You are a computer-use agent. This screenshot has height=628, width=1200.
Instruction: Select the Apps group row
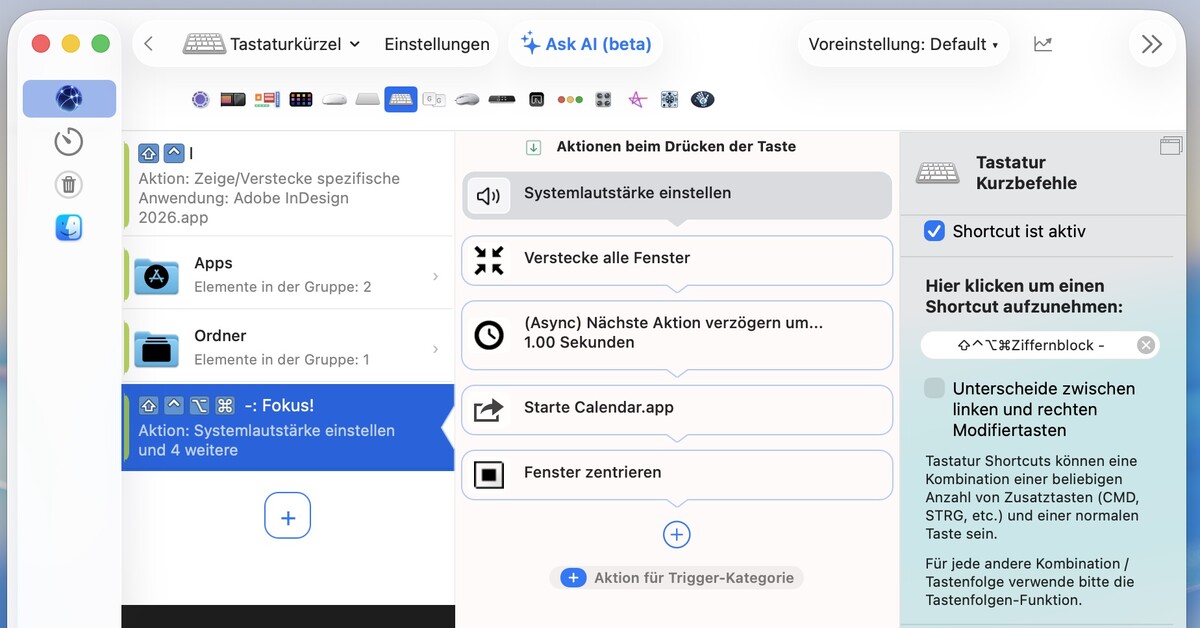pyautogui.click(x=288, y=274)
